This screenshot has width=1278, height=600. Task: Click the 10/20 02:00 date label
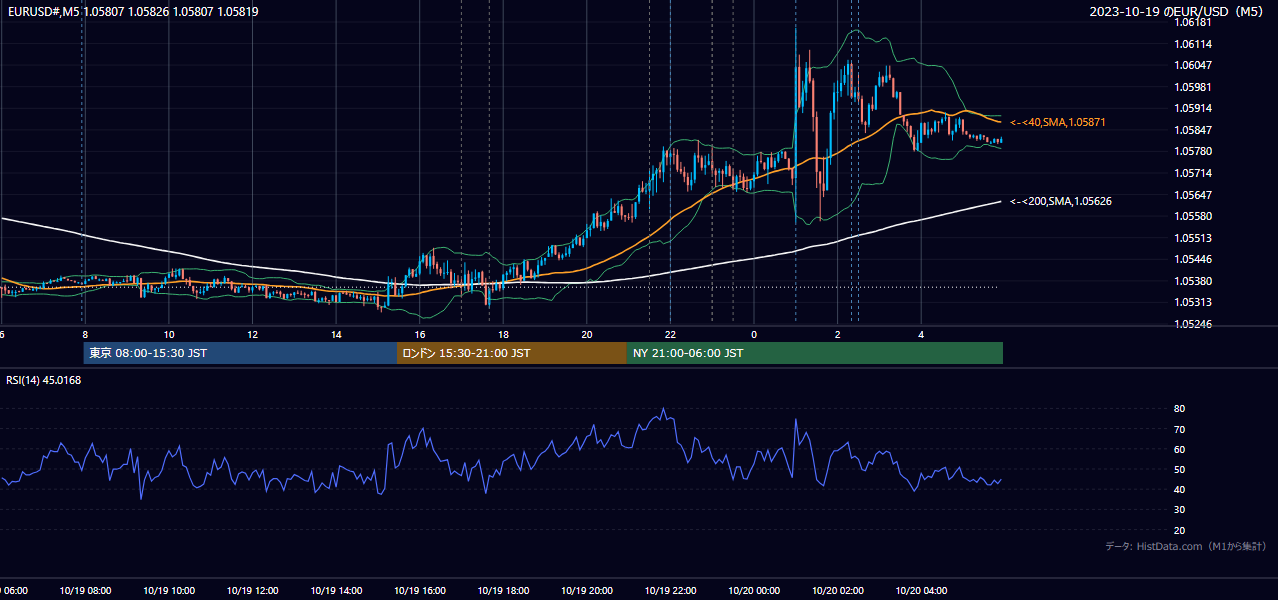(x=838, y=591)
